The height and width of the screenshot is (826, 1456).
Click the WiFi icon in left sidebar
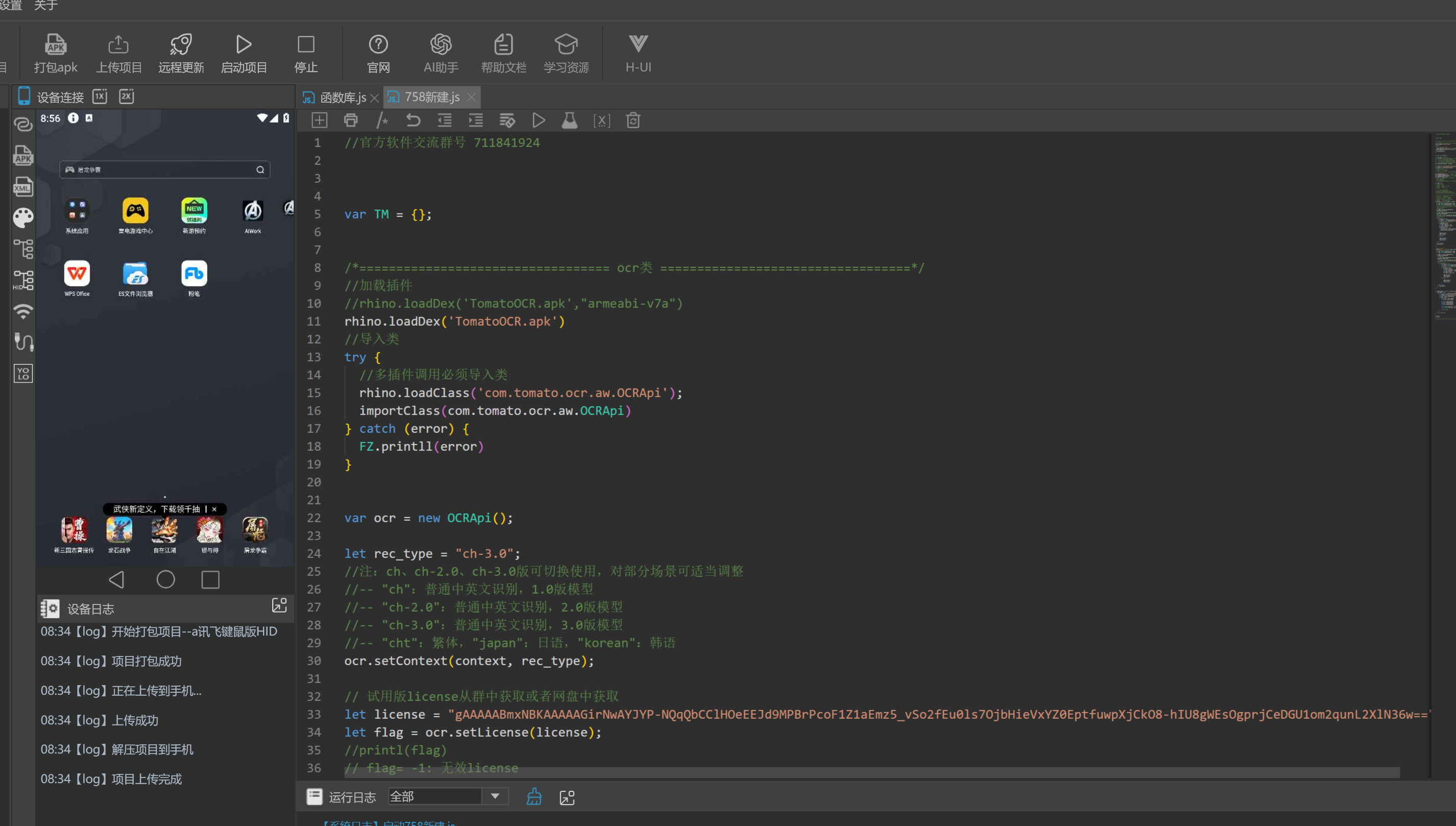(x=23, y=311)
